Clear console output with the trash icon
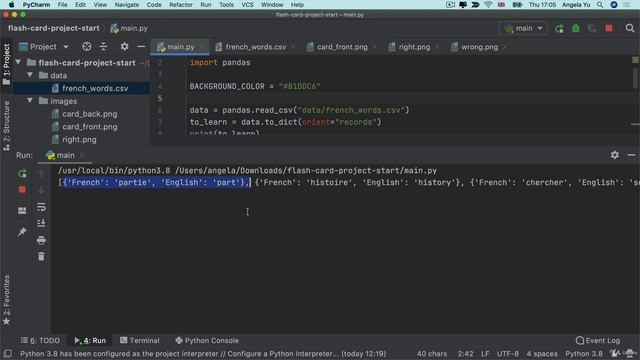The image size is (640, 360). [x=41, y=257]
